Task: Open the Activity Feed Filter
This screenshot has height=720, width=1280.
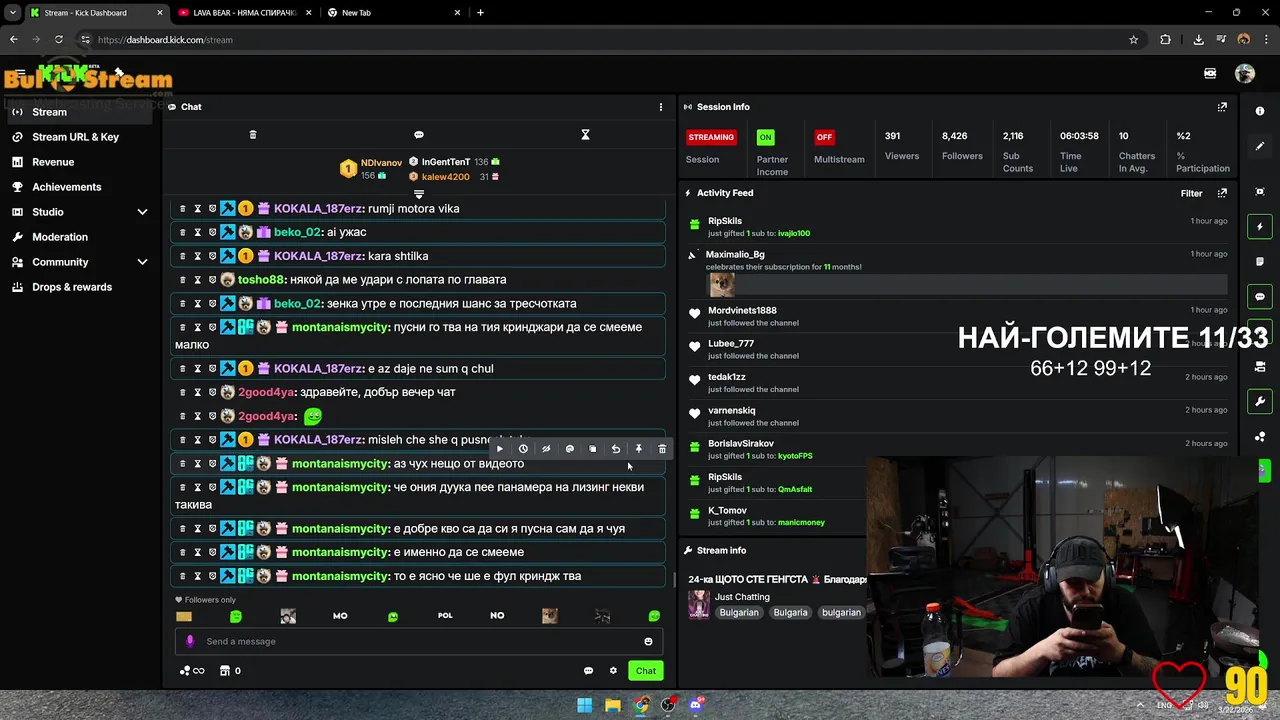Action: (x=1191, y=193)
